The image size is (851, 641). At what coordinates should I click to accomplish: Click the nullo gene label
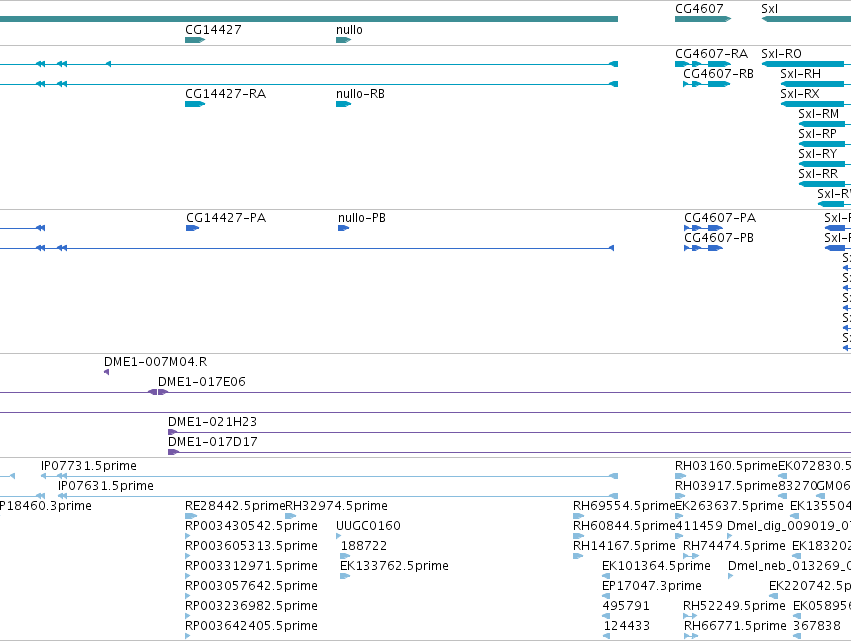(x=349, y=30)
